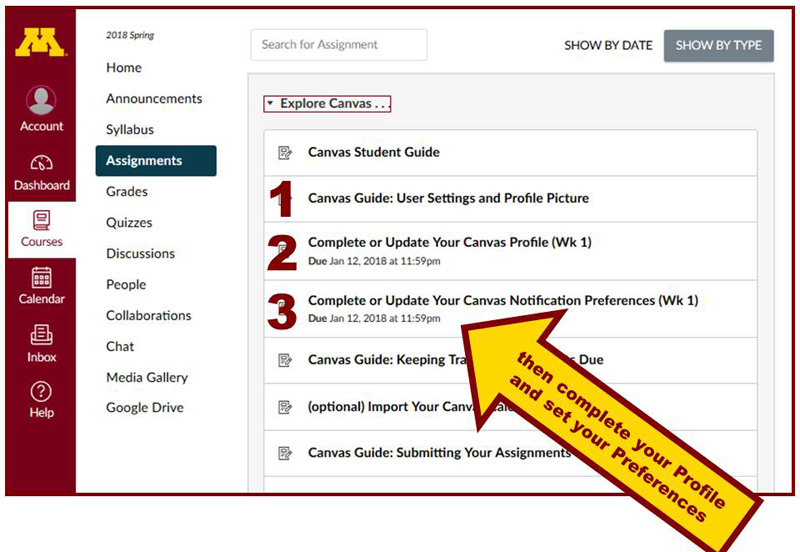Go to Home in course navigation

124,67
